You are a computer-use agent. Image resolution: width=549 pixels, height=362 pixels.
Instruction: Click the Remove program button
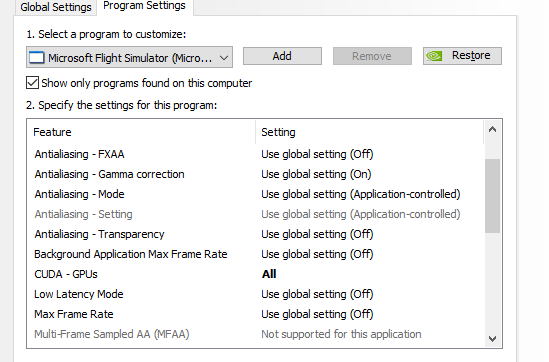(x=372, y=56)
